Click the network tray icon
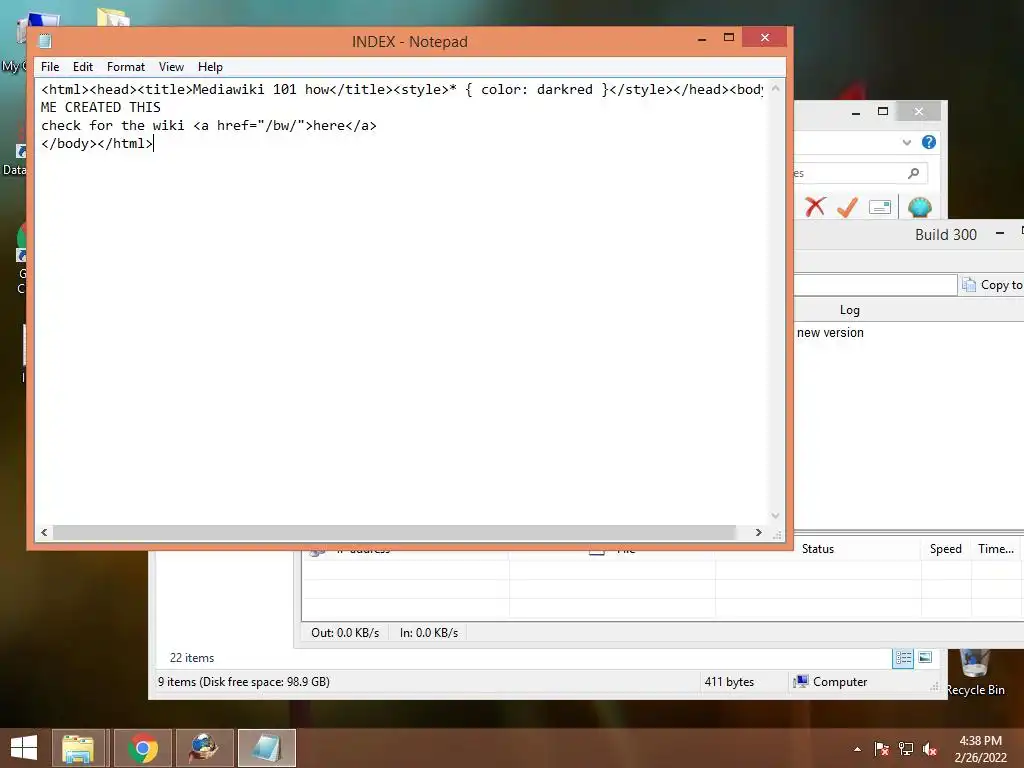The height and width of the screenshot is (768, 1024). pyautogui.click(x=905, y=749)
